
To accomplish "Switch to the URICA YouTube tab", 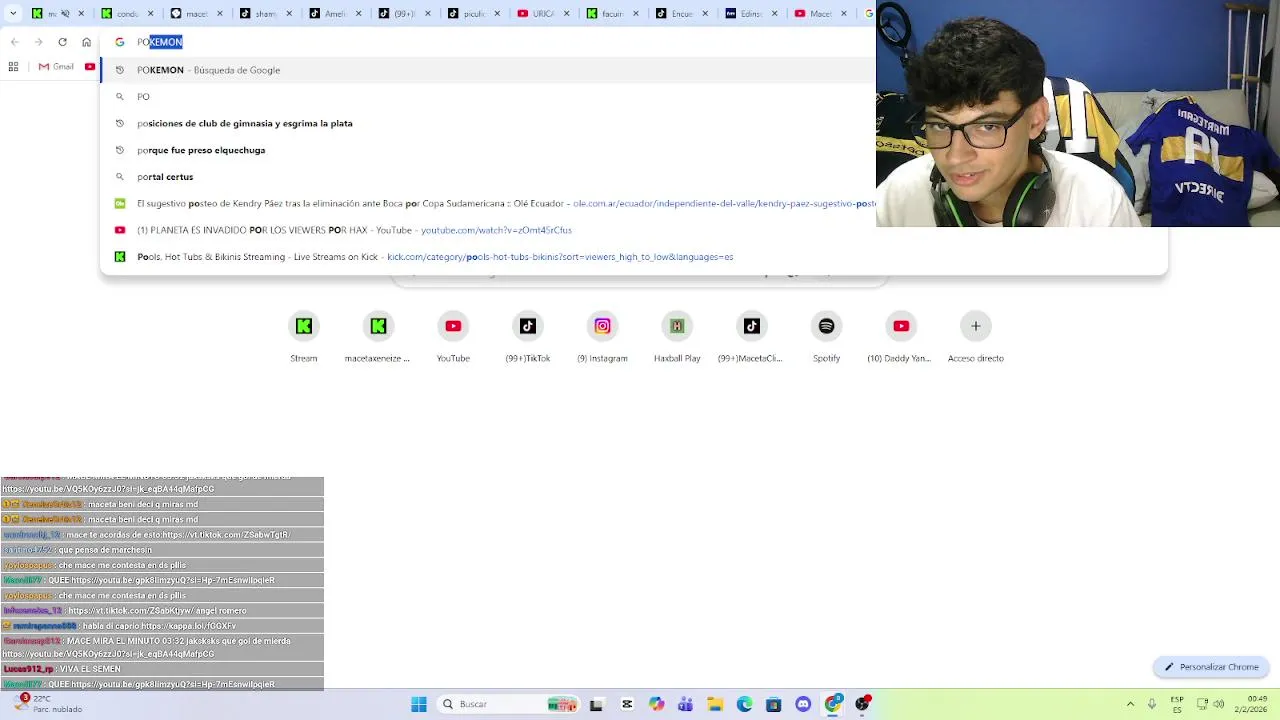I will point(541,13).
